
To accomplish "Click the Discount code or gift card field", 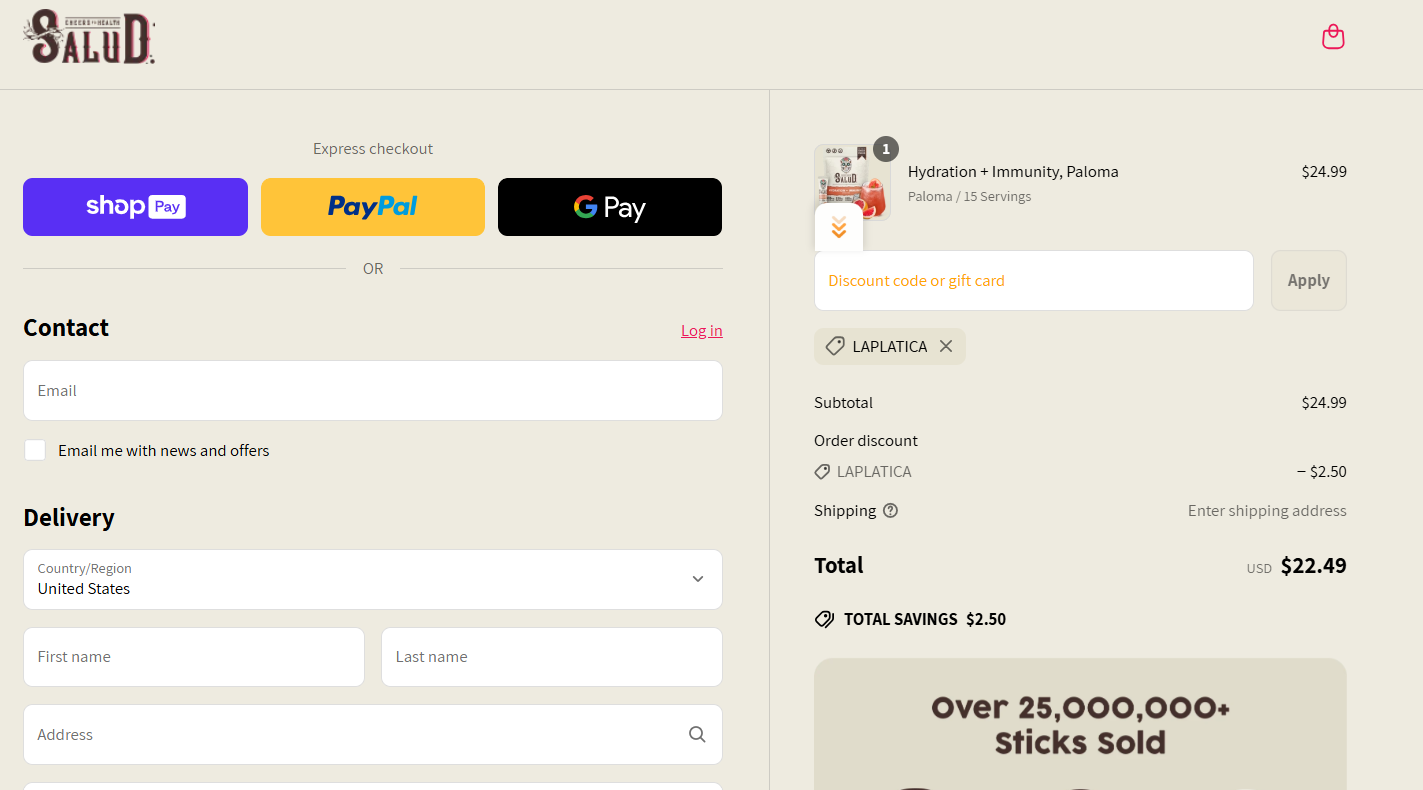I will pyautogui.click(x=1033, y=280).
